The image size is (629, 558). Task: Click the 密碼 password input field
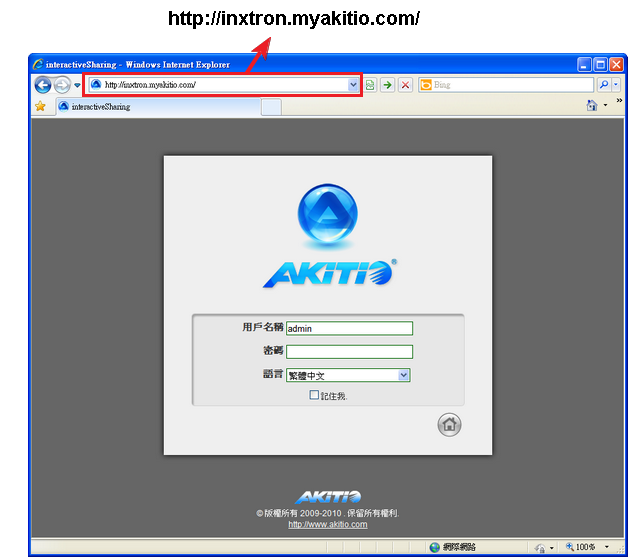349,351
